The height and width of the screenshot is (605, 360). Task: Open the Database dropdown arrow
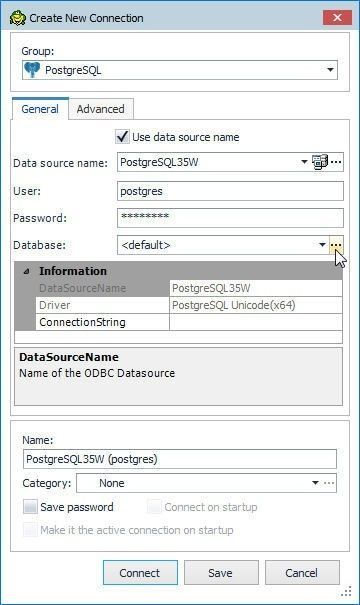[x=322, y=245]
